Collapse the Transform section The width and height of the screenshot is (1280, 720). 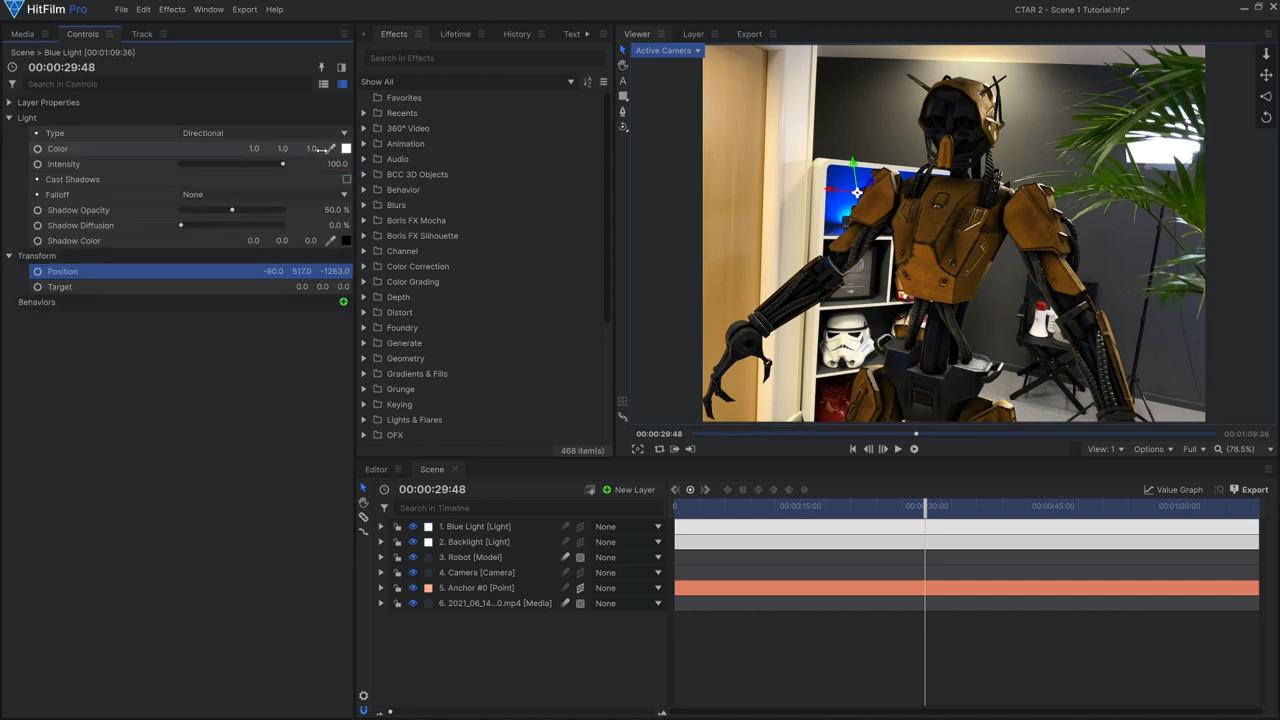pos(9,256)
